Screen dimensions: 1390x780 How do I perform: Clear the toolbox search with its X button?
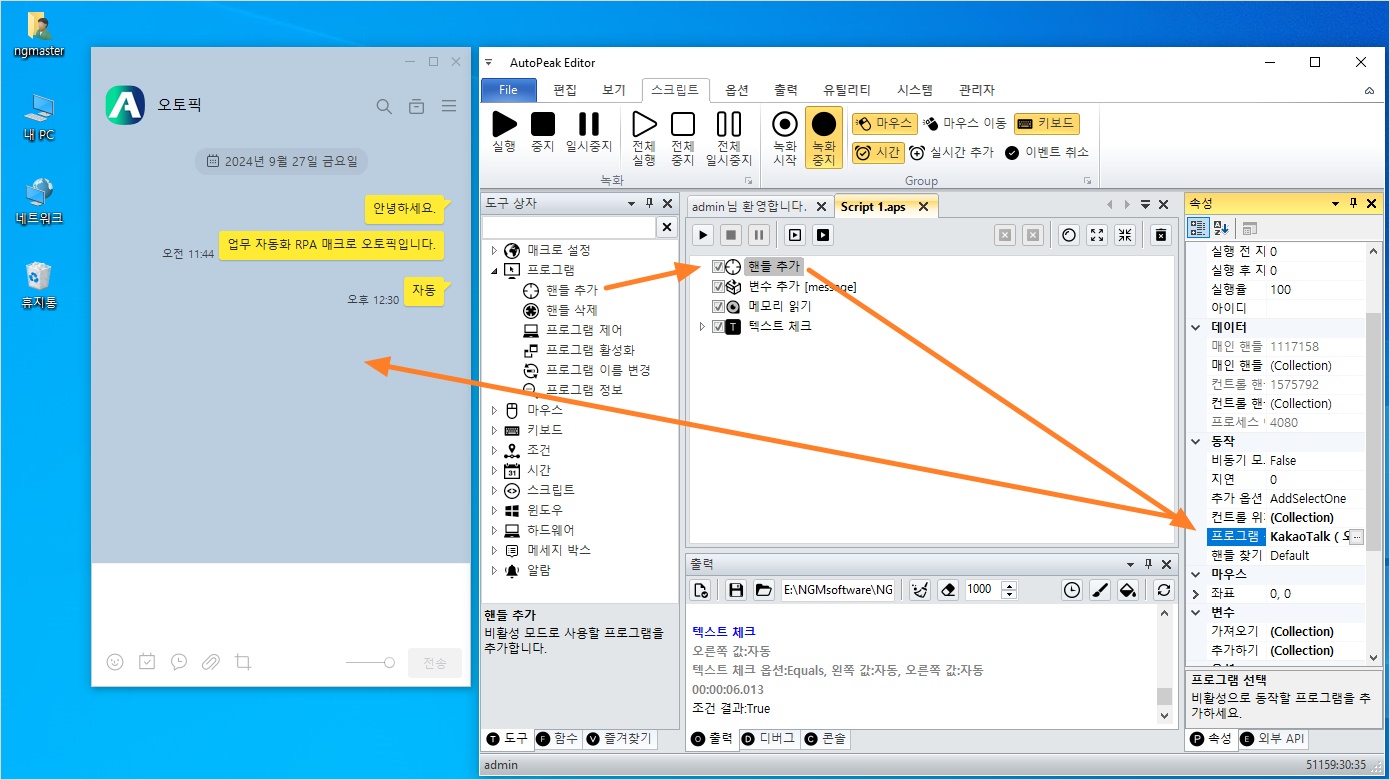pos(666,228)
